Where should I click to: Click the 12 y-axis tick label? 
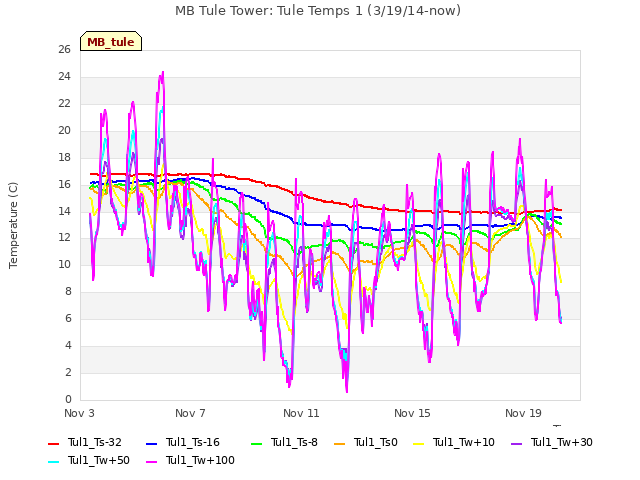pyautogui.click(x=64, y=238)
